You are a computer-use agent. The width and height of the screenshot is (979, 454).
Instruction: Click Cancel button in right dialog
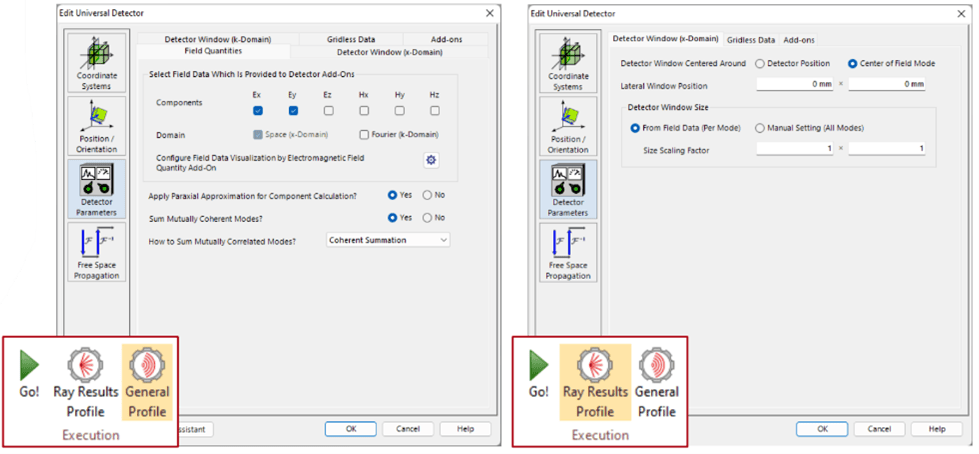tap(879, 428)
